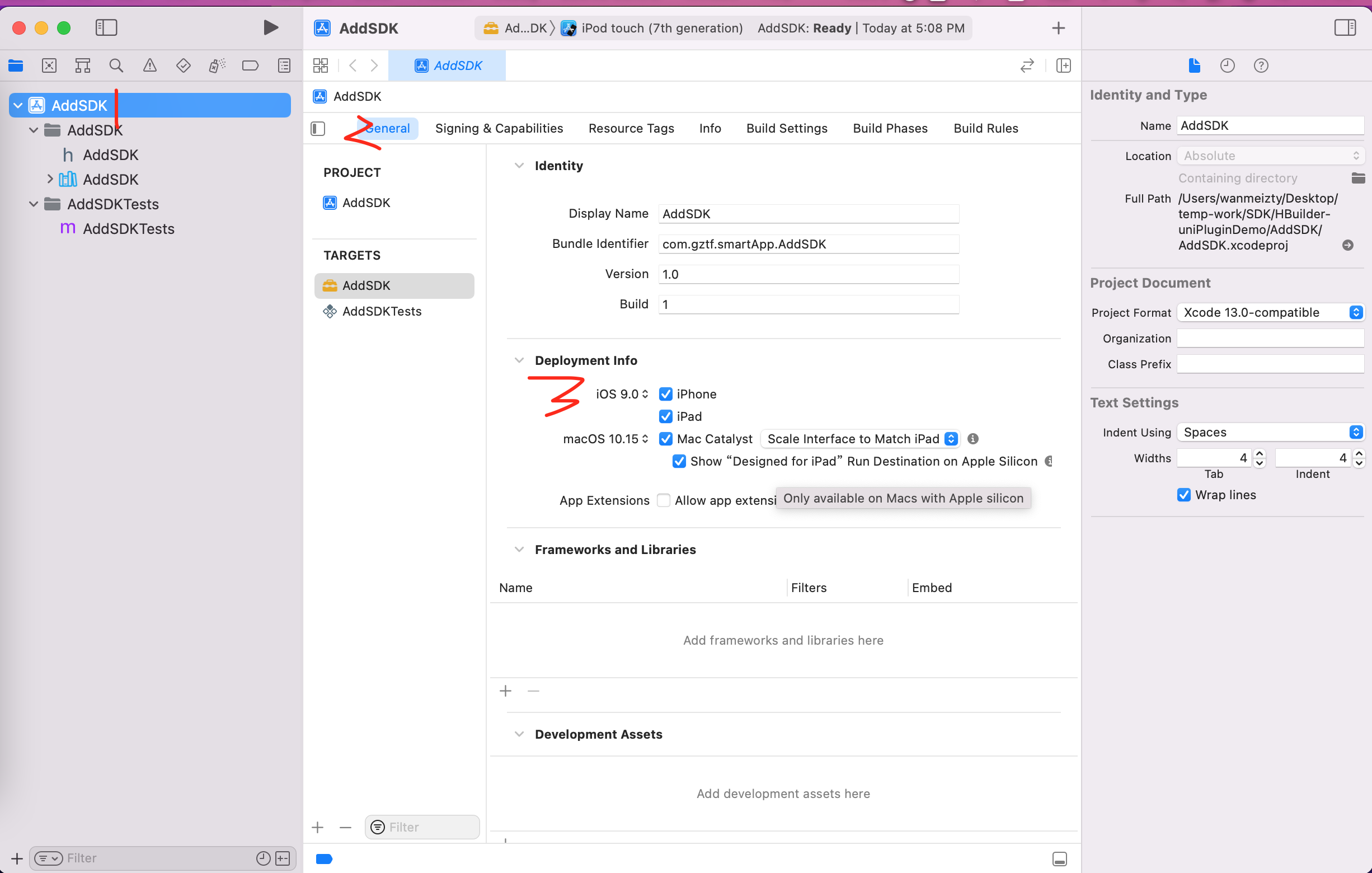This screenshot has height=873, width=1372.
Task: Open the Source Control navigator
Action: 49,65
